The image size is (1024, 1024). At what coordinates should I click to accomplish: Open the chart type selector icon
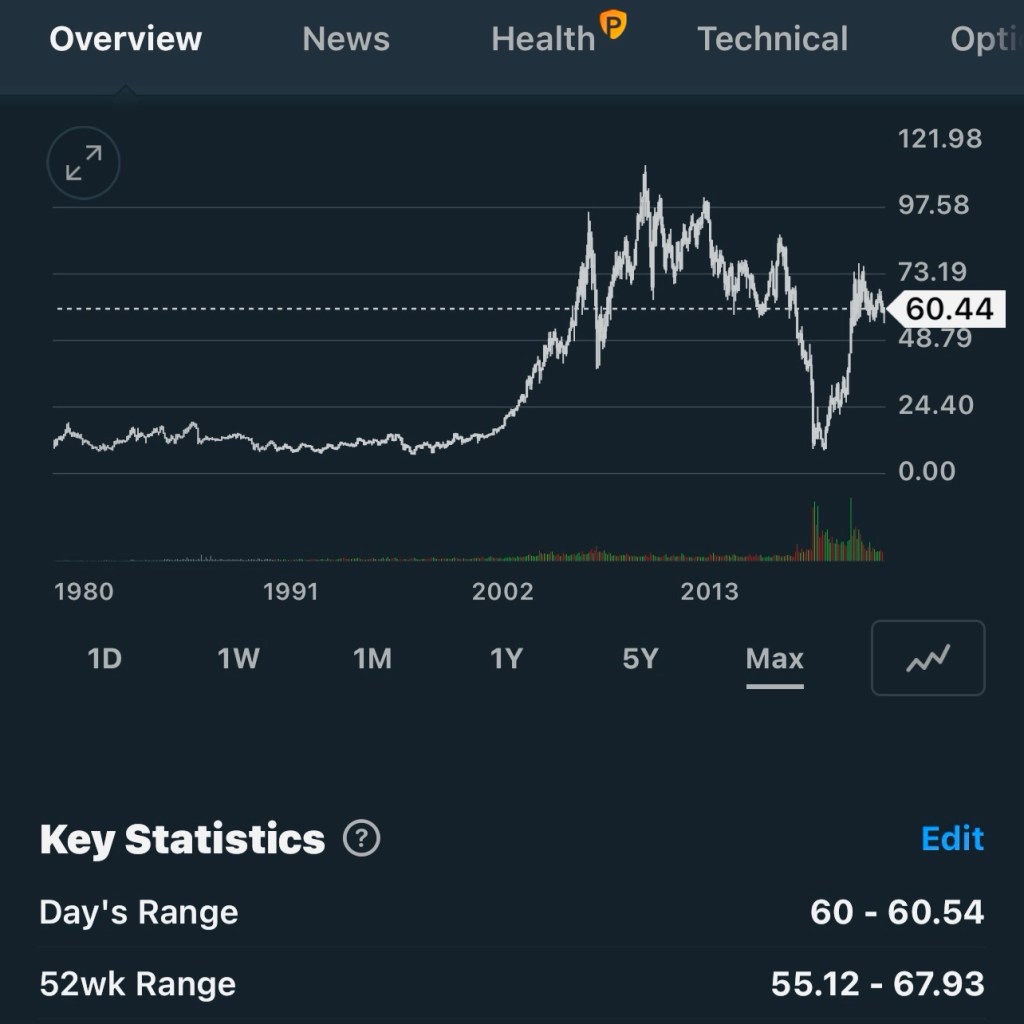coord(928,658)
